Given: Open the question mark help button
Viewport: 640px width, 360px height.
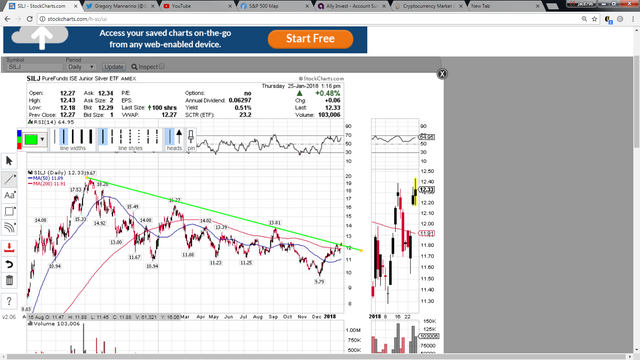Looking at the screenshot, I should (9, 301).
